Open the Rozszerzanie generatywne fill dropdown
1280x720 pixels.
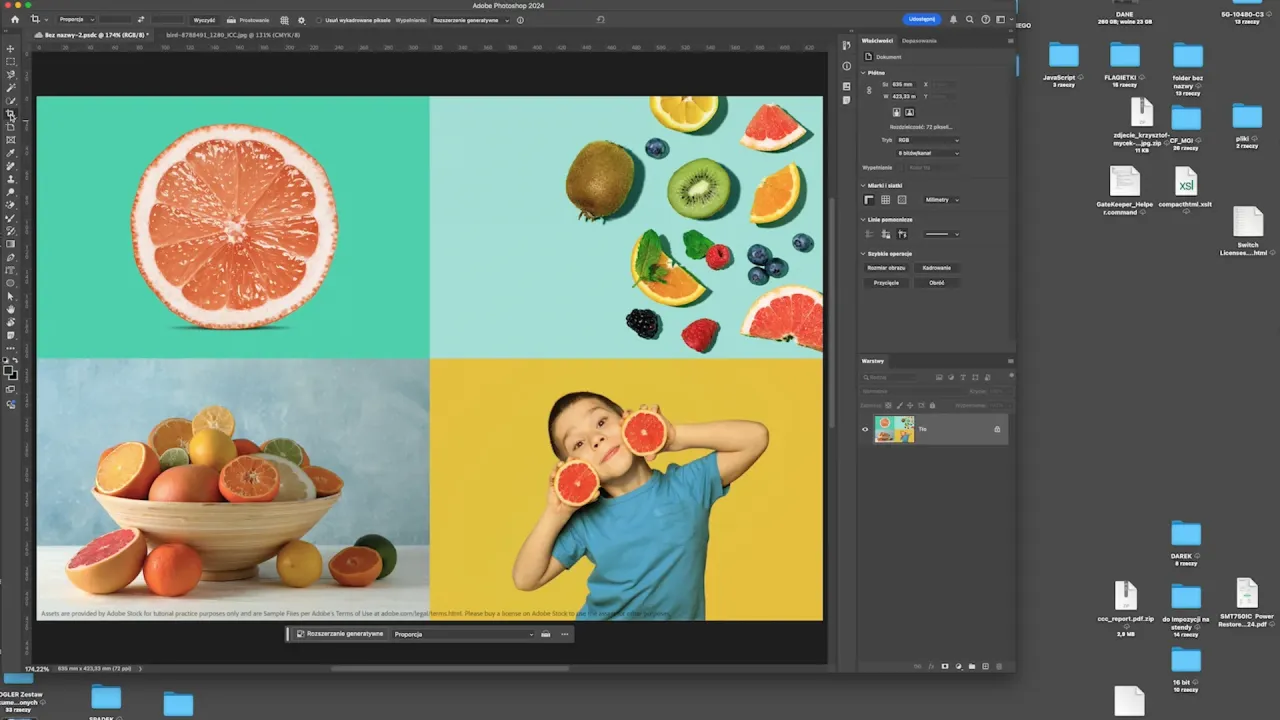coord(470,20)
